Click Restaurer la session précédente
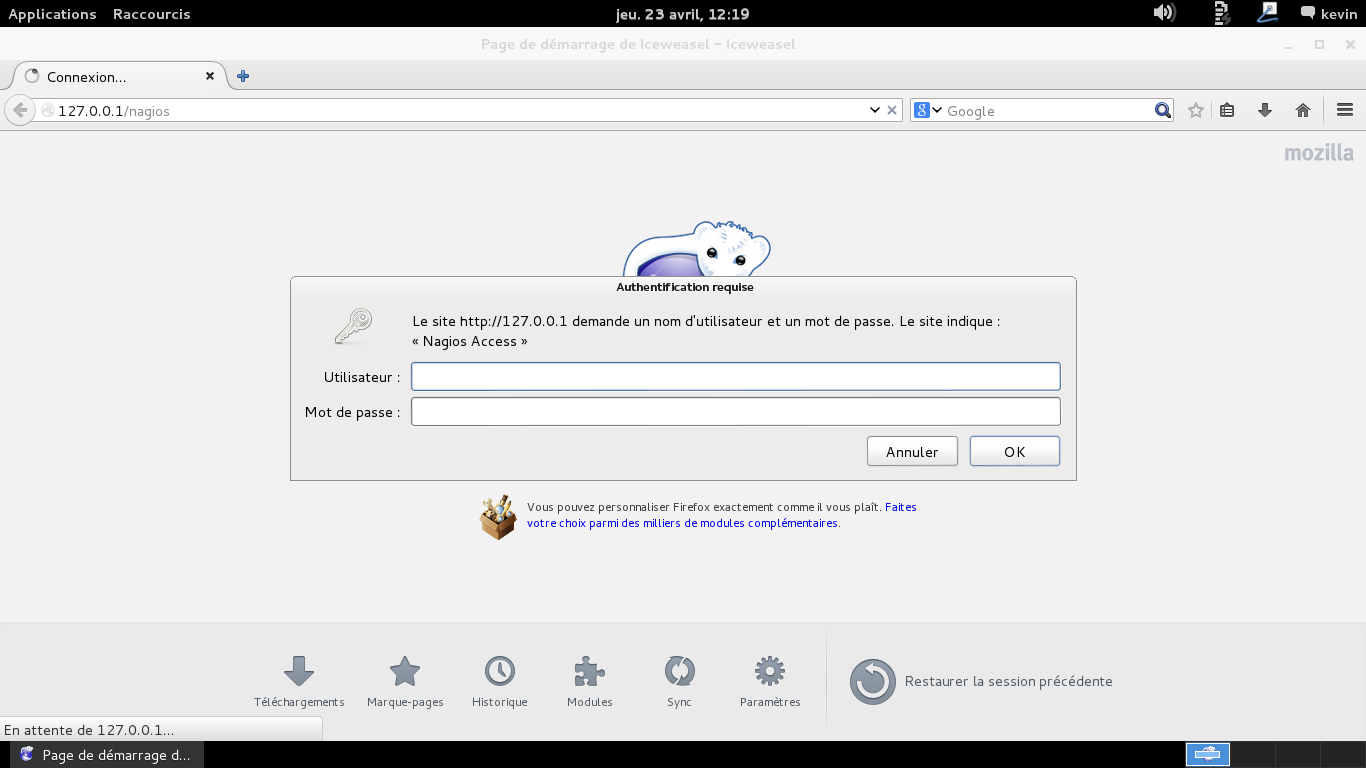This screenshot has height=768, width=1366. [981, 682]
